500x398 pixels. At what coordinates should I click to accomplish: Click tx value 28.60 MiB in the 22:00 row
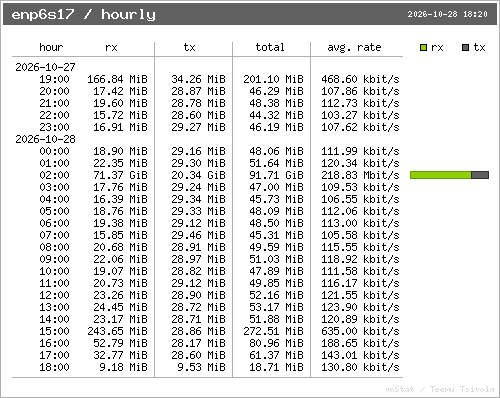(x=198, y=115)
